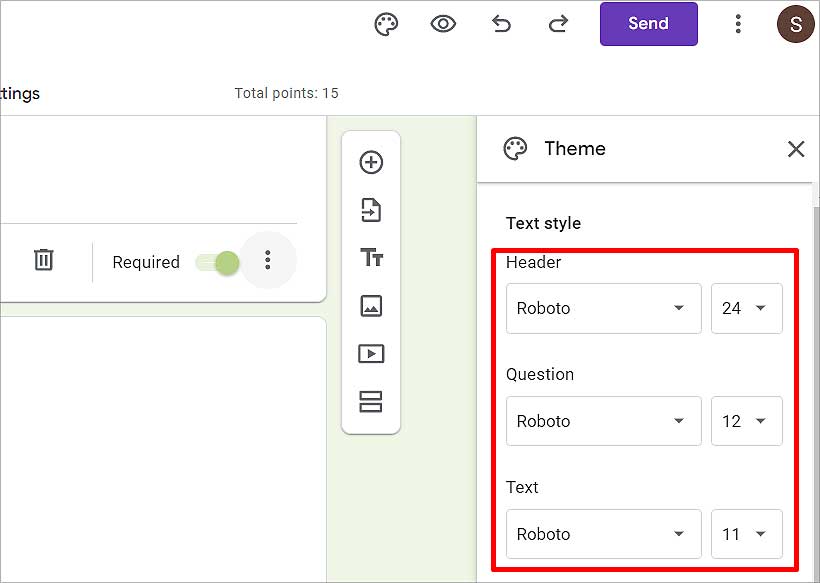Preview the form with the eye icon
Viewport: 820px width, 583px height.
[443, 24]
